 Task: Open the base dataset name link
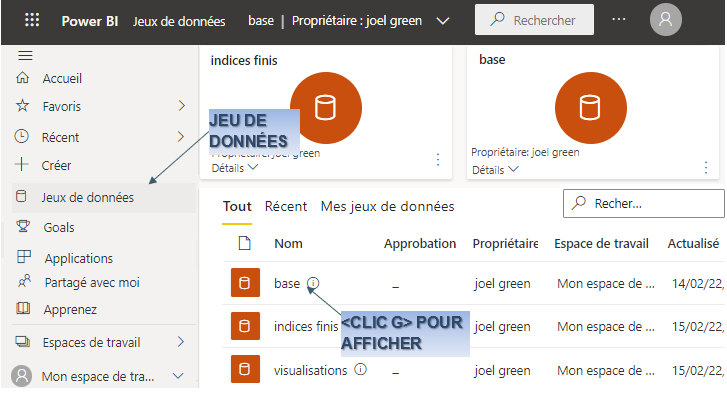click(x=287, y=283)
